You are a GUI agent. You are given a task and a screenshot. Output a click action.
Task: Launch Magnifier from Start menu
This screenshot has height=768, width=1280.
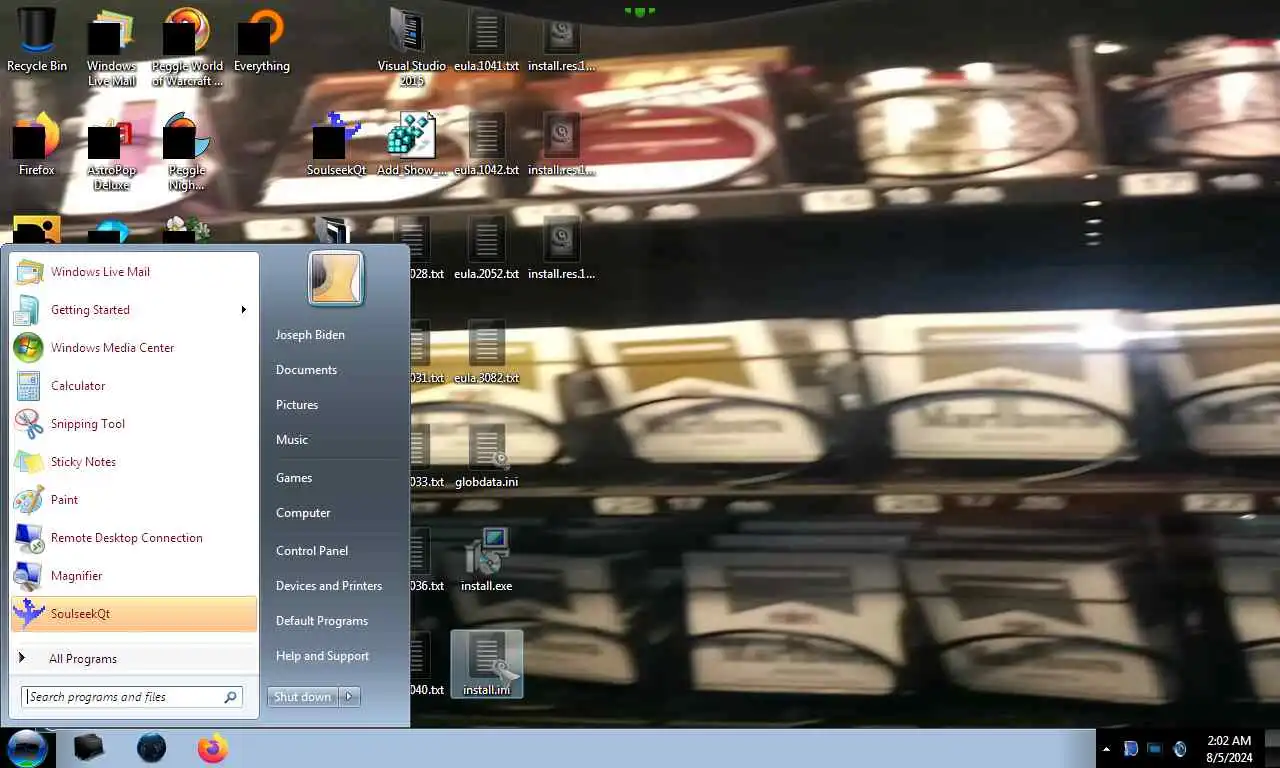click(134, 576)
